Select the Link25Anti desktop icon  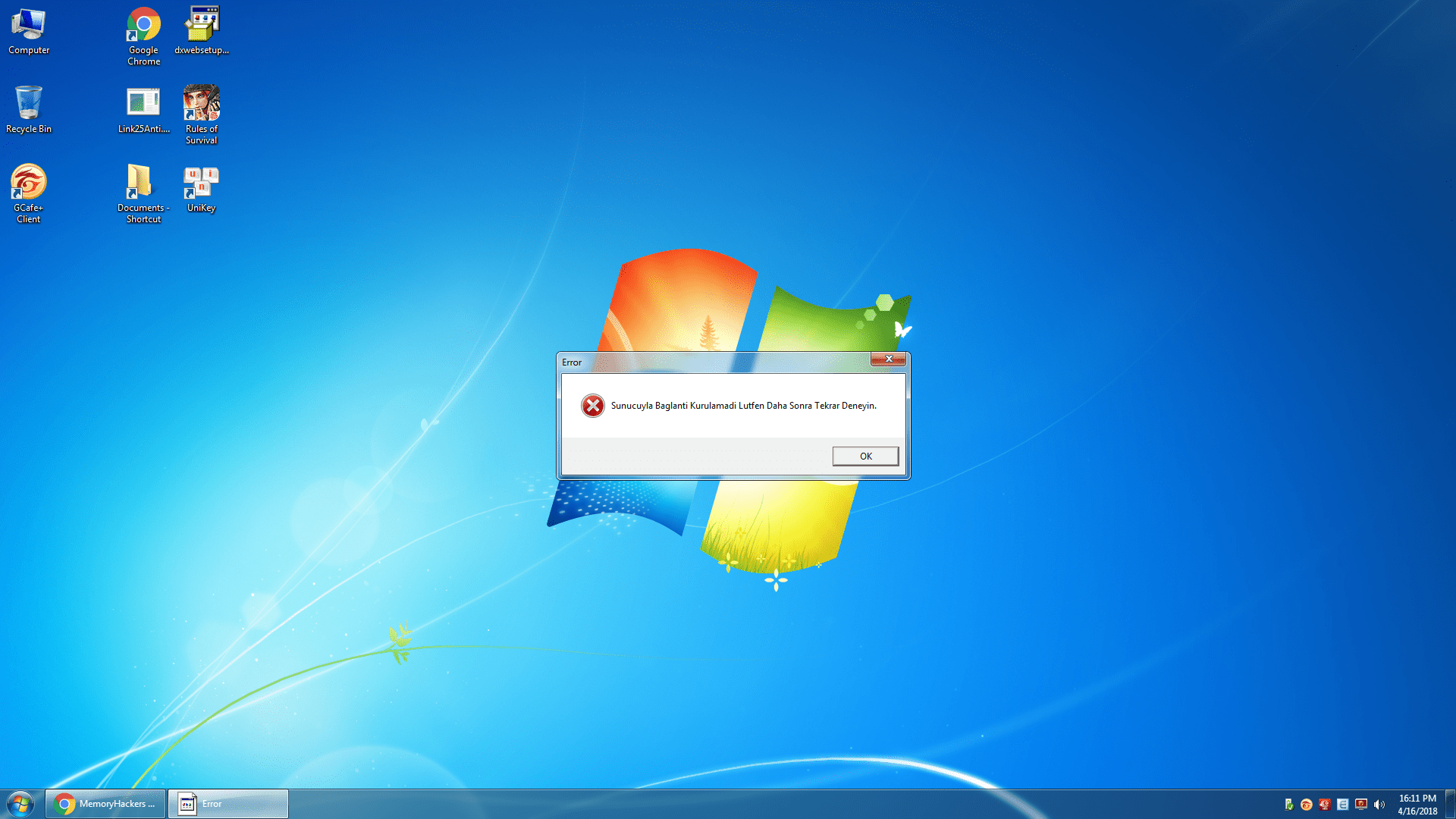(x=143, y=110)
